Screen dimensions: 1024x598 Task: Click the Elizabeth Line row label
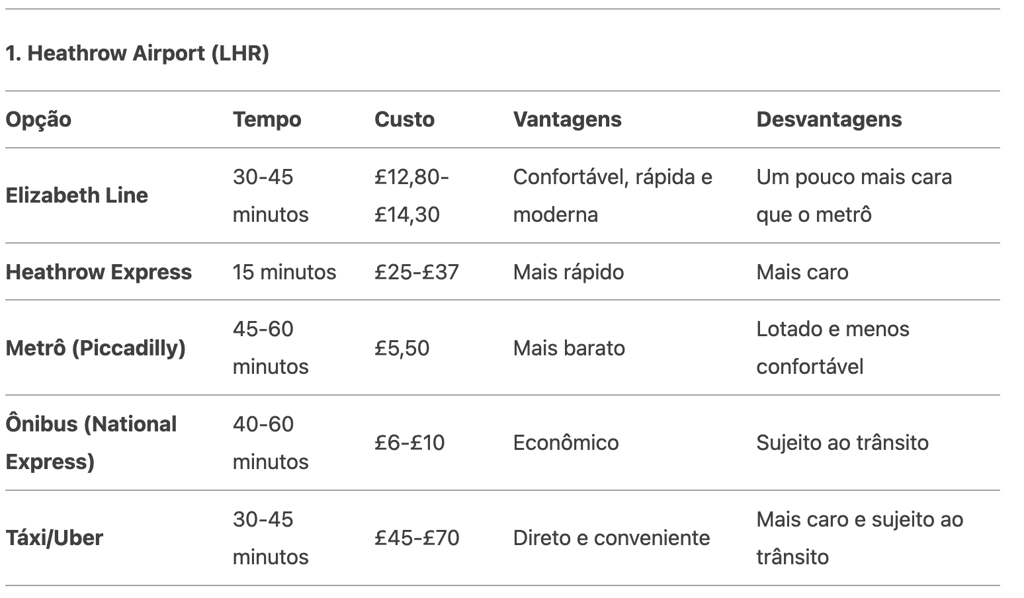click(x=76, y=195)
